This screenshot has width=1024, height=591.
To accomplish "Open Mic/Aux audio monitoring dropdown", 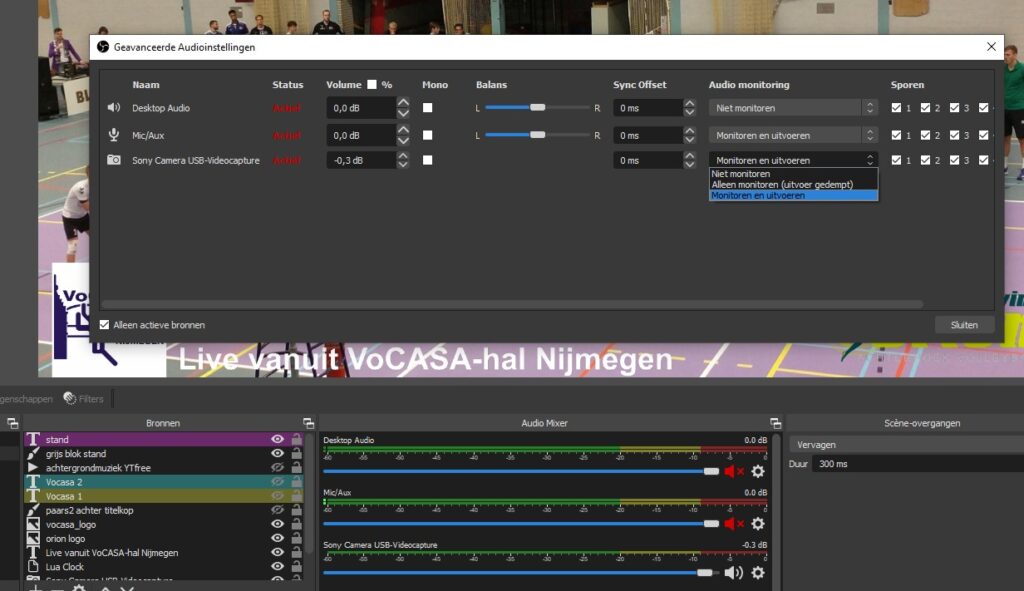I will click(793, 135).
